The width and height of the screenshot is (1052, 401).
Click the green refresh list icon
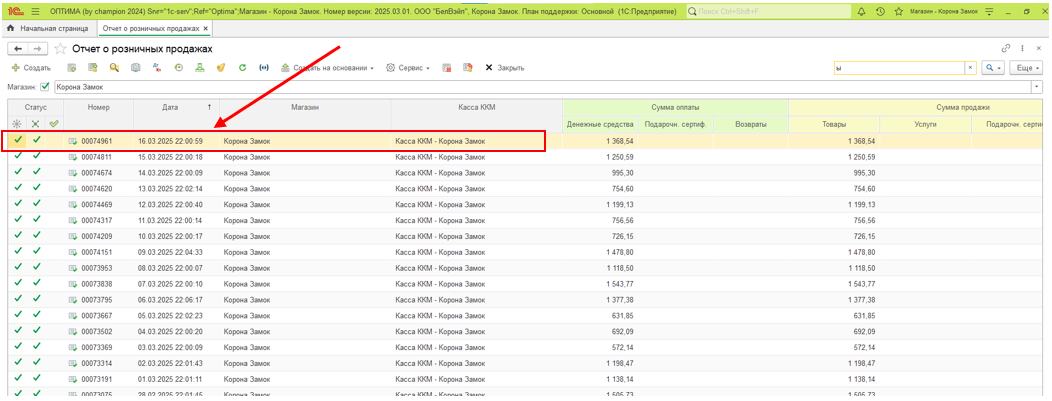[x=242, y=68]
